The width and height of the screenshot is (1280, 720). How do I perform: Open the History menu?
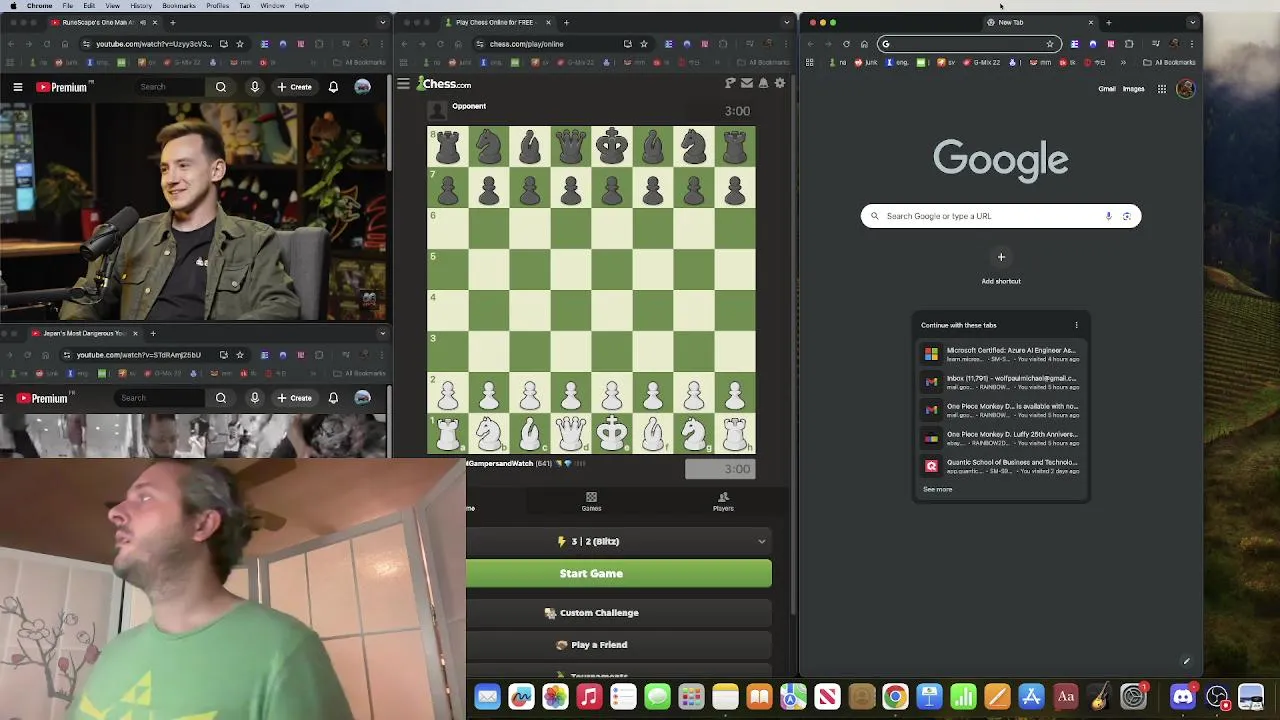[x=141, y=5]
